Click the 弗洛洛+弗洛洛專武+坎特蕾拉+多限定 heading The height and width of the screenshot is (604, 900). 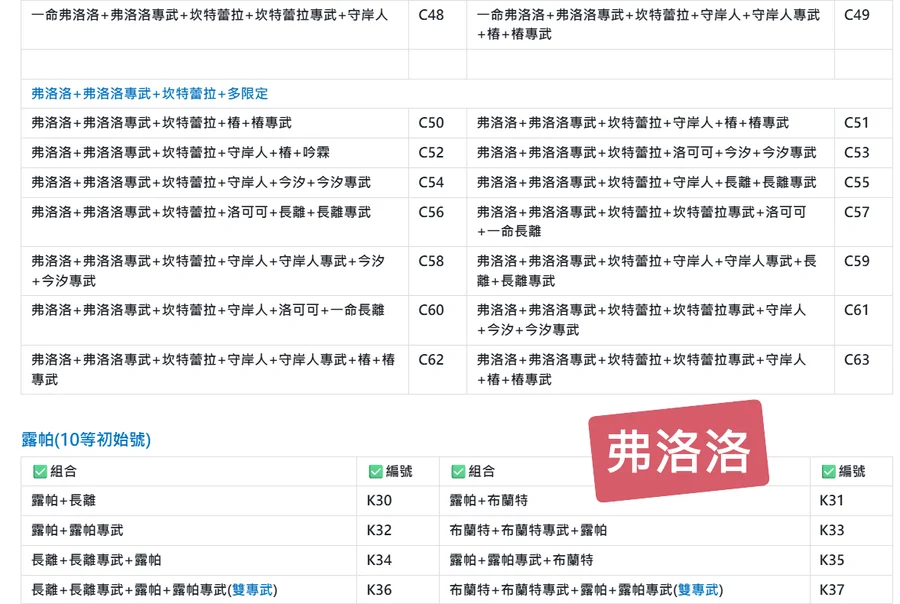[150, 94]
